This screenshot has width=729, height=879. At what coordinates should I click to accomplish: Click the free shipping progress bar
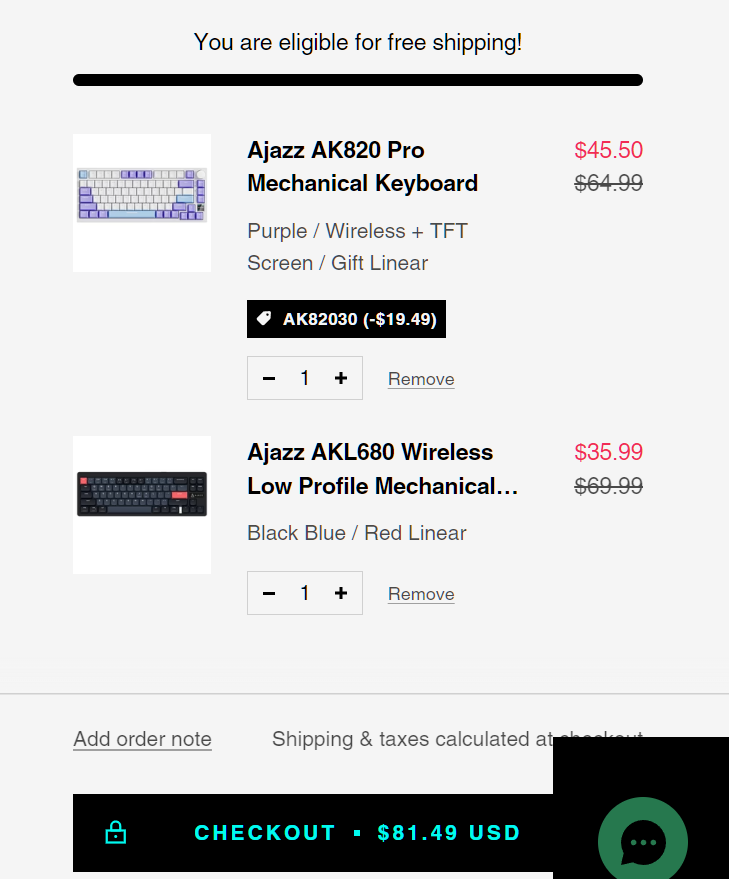[358, 80]
